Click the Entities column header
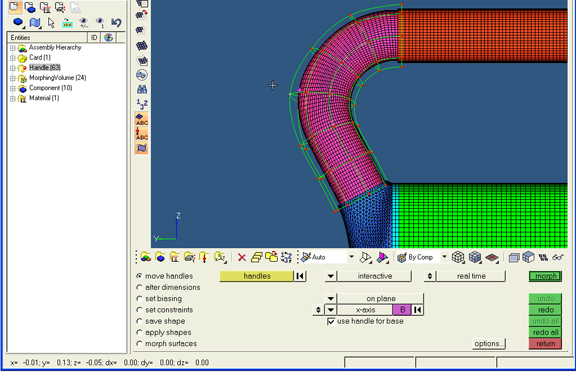Viewport: 576px width, 372px height. click(47, 37)
